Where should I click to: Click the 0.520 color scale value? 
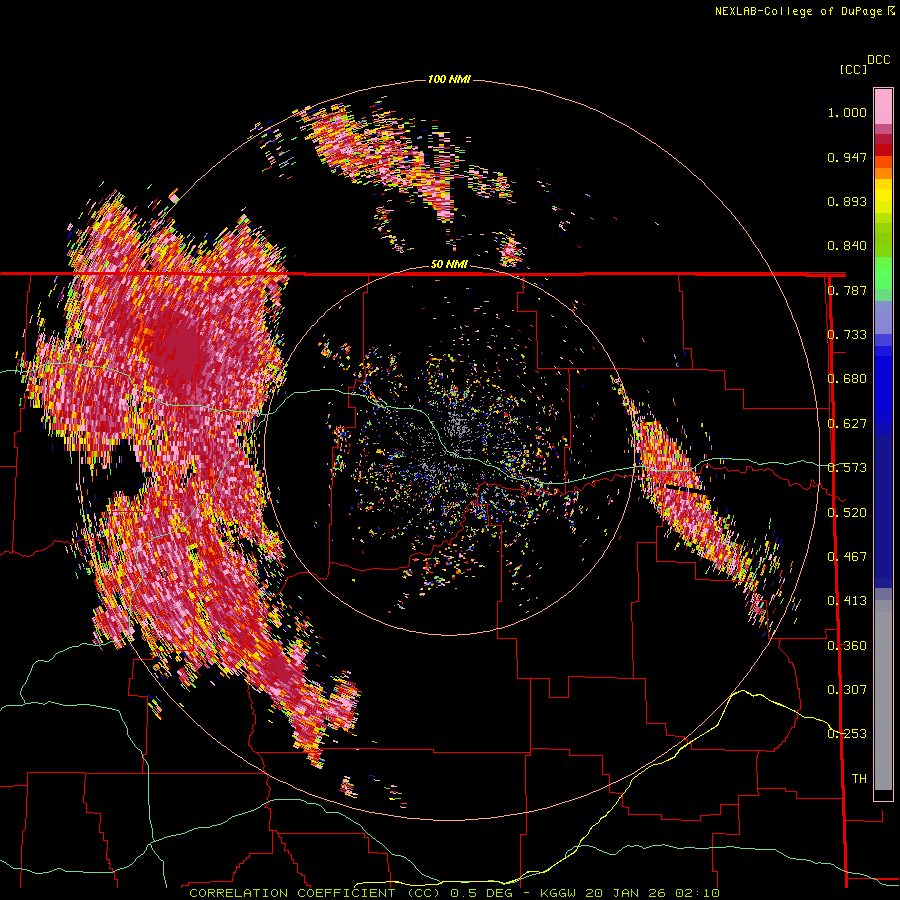[847, 513]
